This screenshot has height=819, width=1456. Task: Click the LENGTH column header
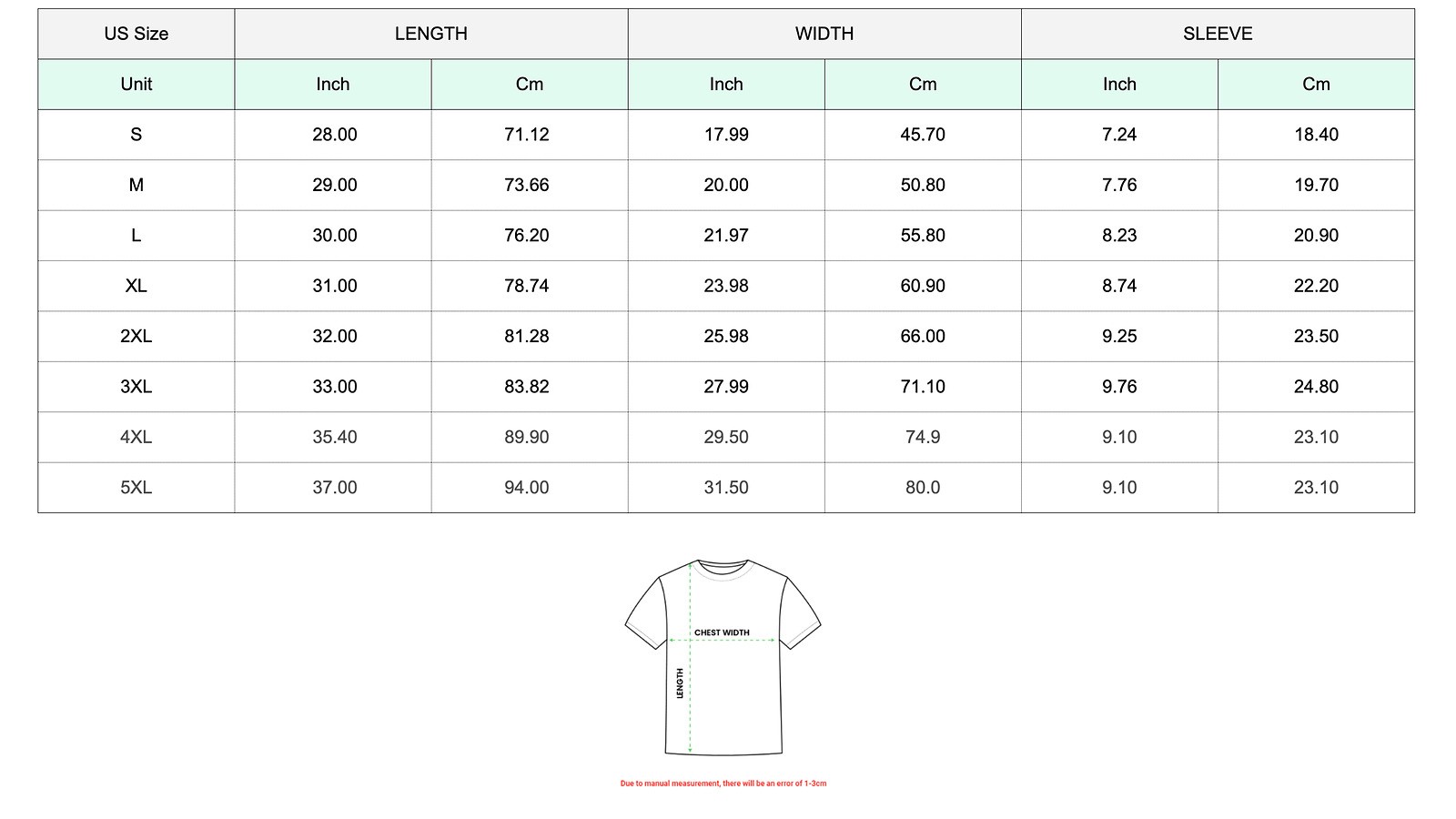[x=431, y=34]
